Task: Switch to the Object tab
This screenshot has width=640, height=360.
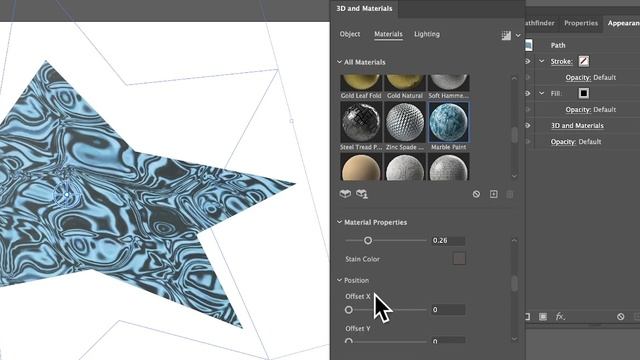Action: click(x=350, y=34)
